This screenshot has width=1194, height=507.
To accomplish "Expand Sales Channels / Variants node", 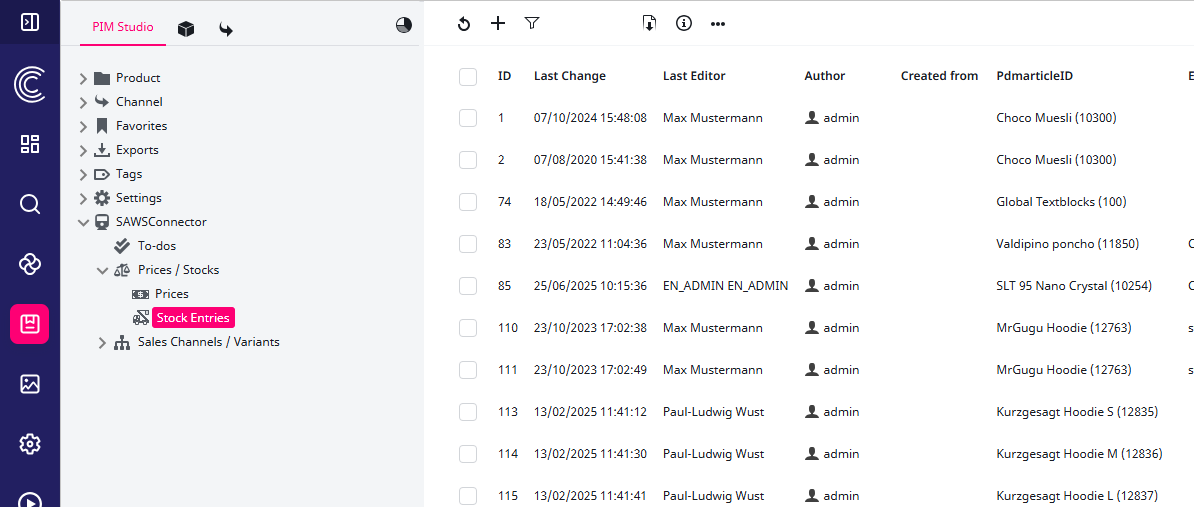I will (x=102, y=342).
